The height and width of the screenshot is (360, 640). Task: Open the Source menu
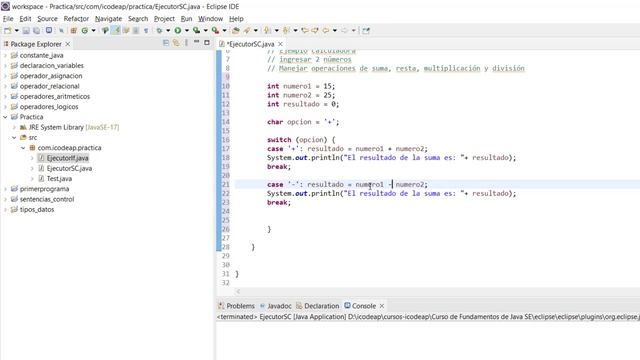coord(47,19)
